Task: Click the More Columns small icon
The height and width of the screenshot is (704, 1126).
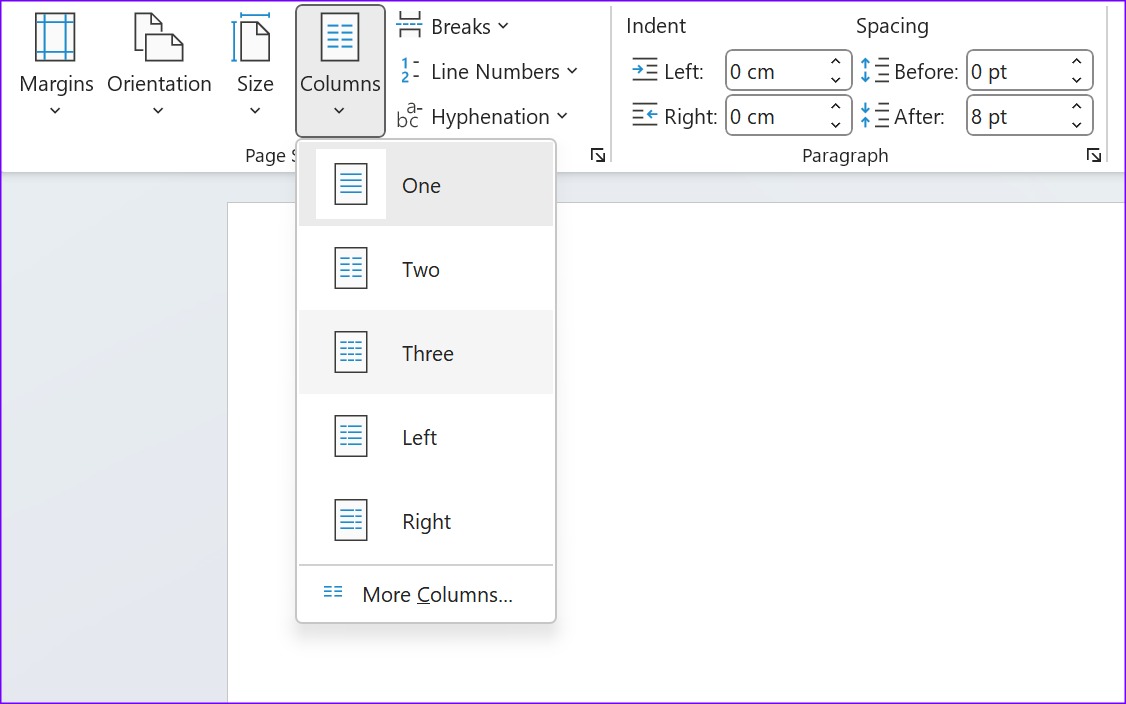Action: point(332,592)
